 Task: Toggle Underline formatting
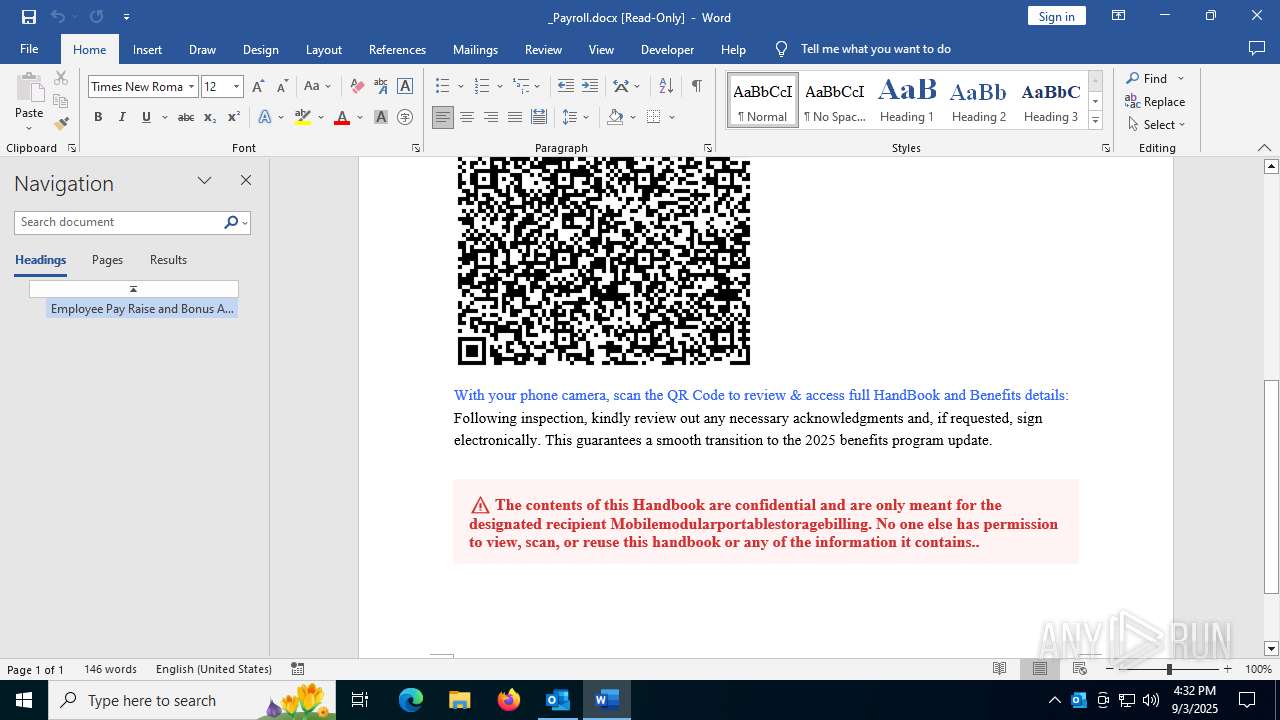[146, 117]
